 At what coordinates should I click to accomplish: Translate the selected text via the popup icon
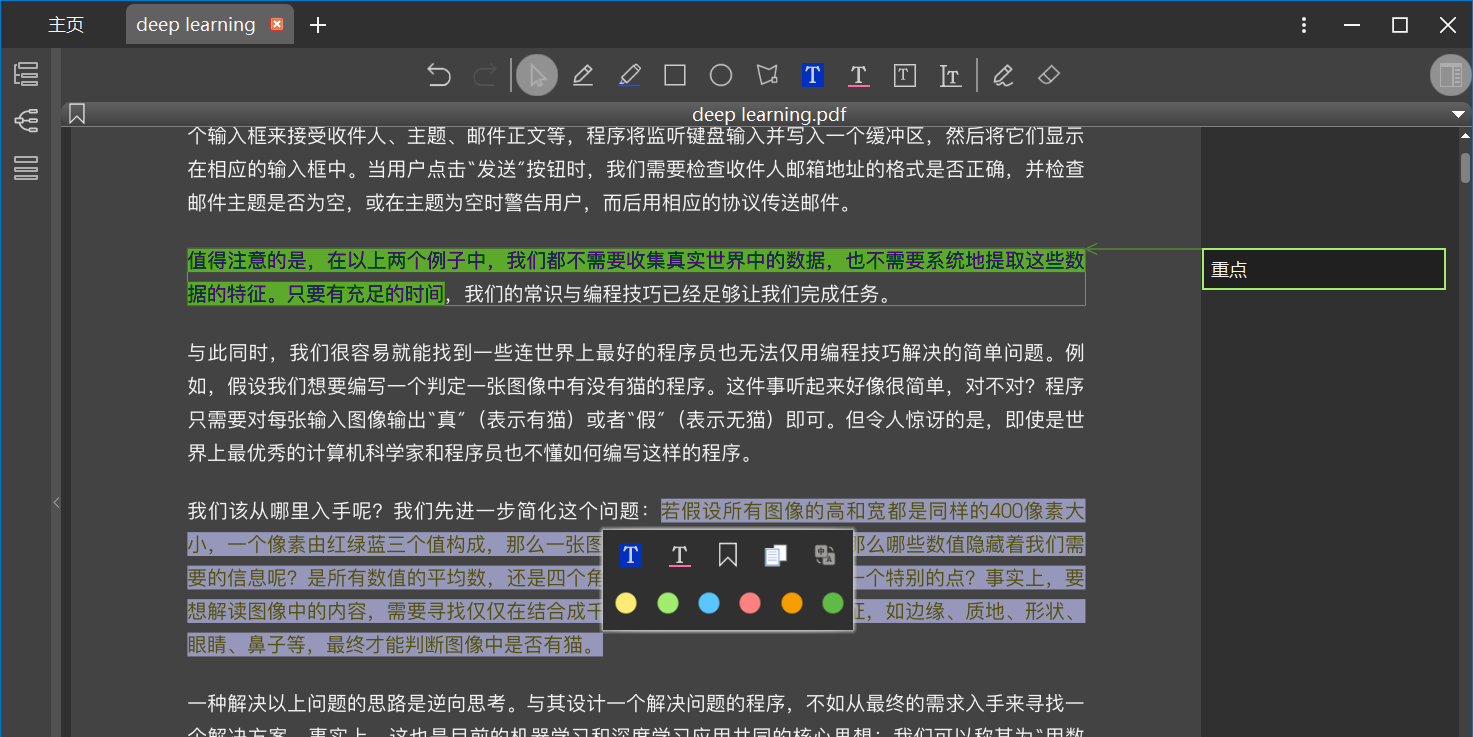click(x=825, y=555)
